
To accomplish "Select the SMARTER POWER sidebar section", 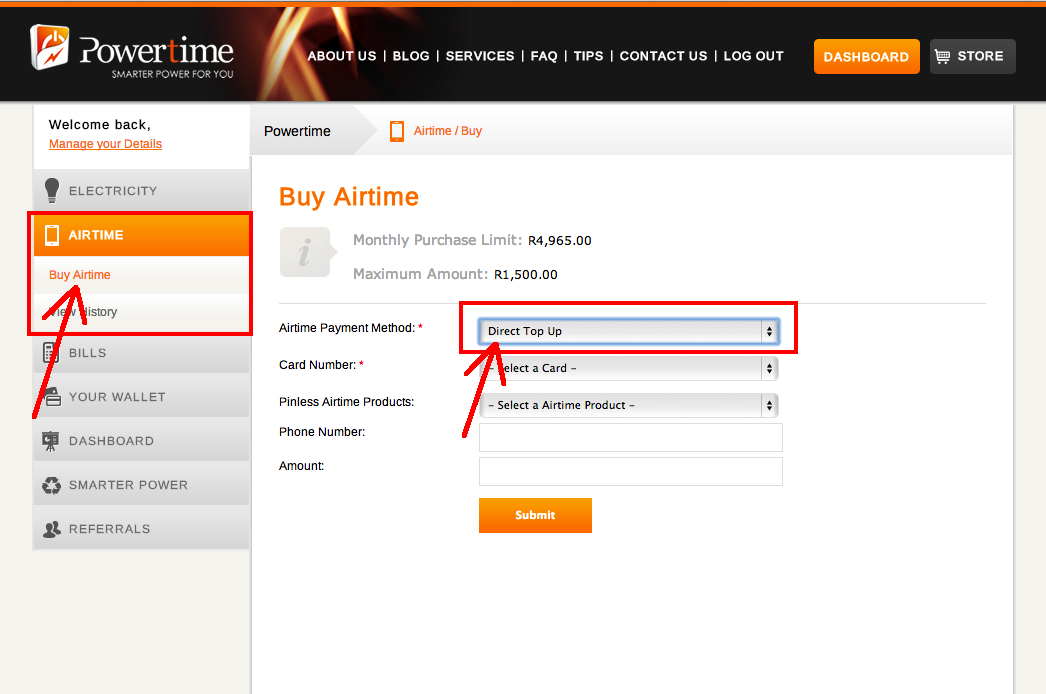I will pos(141,485).
